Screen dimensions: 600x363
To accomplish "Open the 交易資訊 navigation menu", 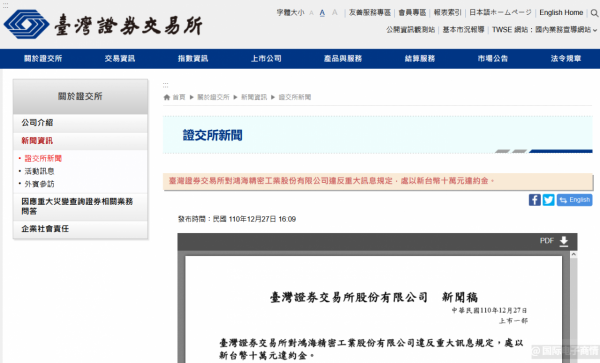I will click(x=120, y=59).
